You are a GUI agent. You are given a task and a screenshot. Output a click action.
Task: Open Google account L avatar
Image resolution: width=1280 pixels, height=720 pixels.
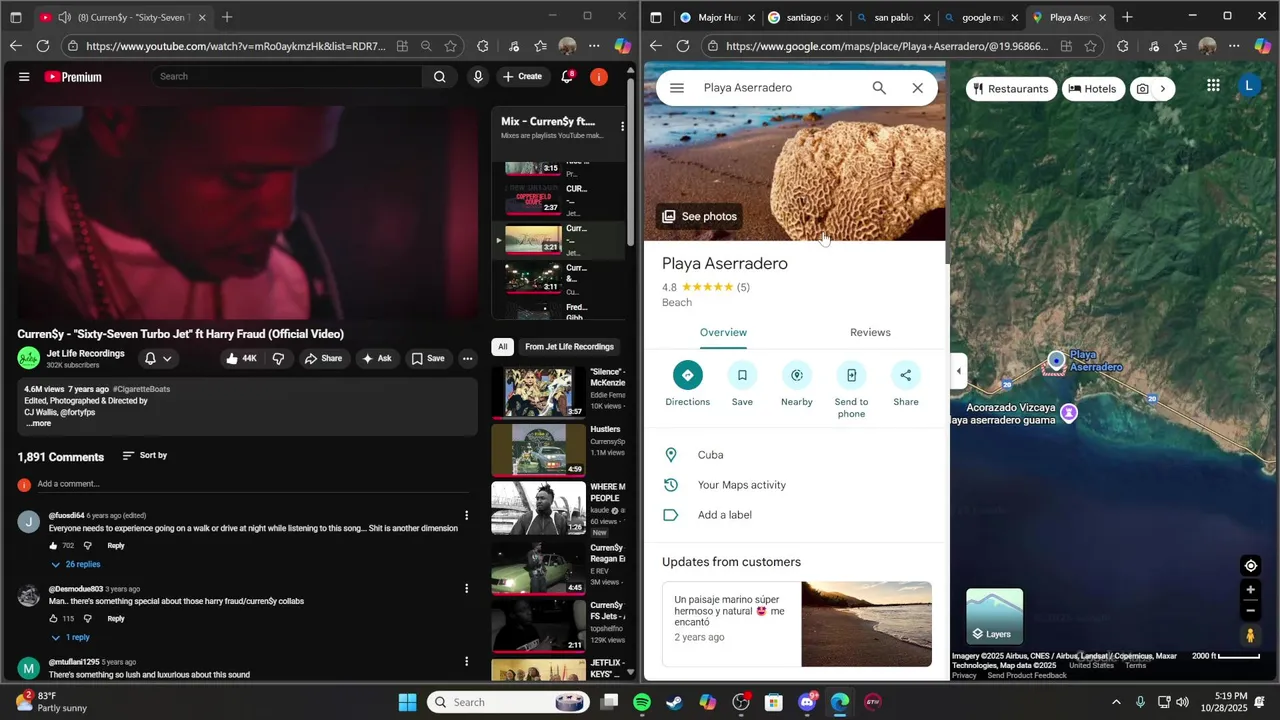coord(1248,86)
